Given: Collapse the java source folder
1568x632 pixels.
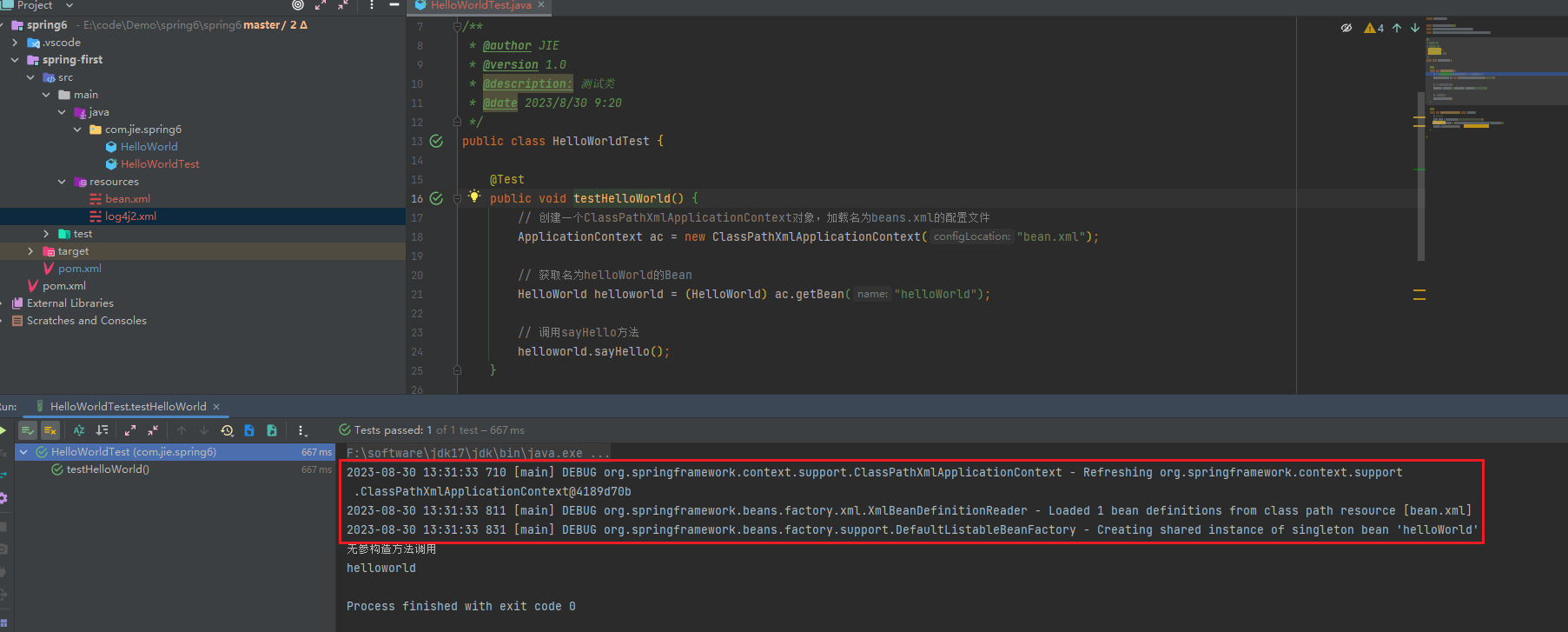Looking at the screenshot, I should click(62, 112).
